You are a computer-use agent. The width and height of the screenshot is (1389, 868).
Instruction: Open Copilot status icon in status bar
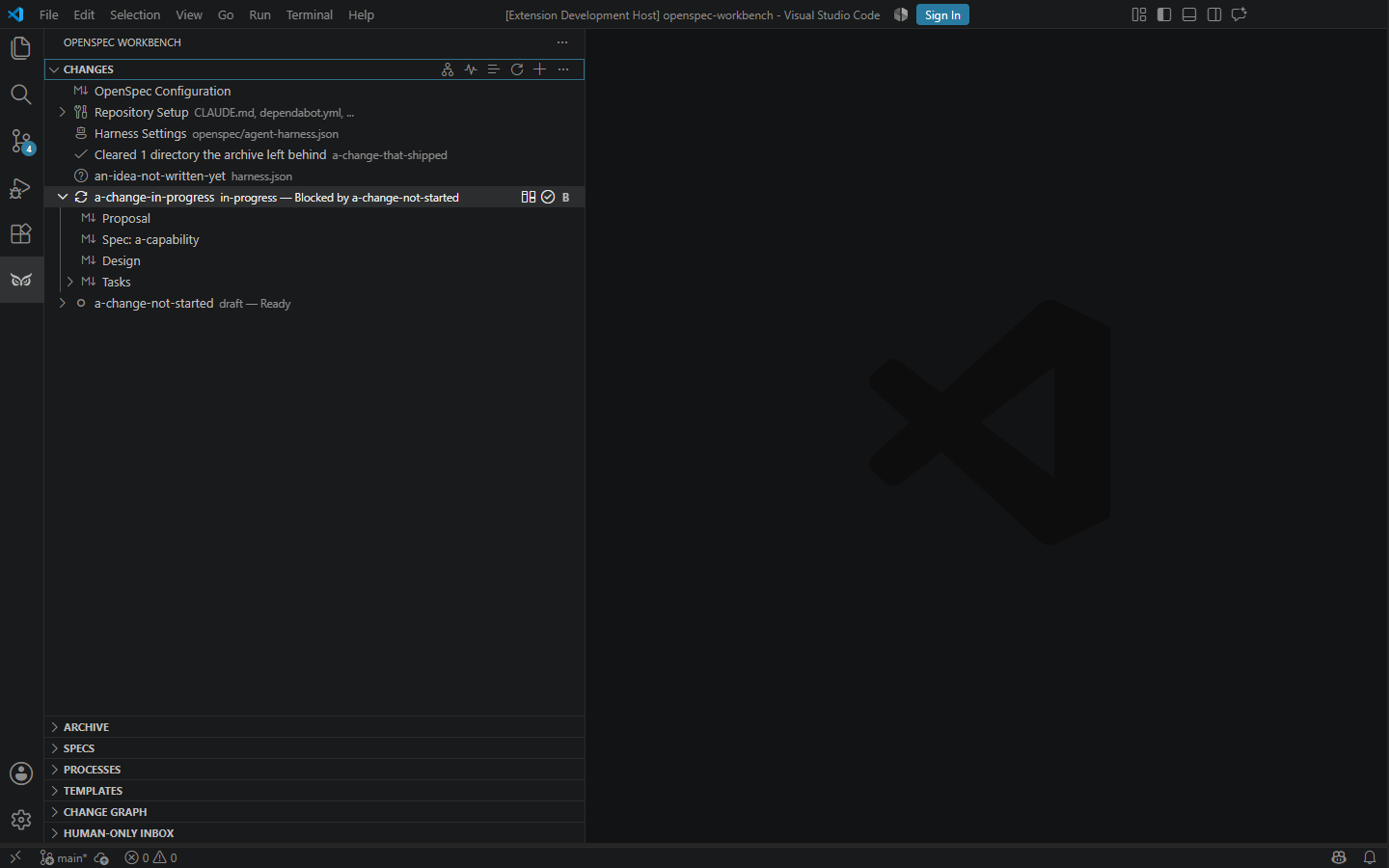point(1339,857)
